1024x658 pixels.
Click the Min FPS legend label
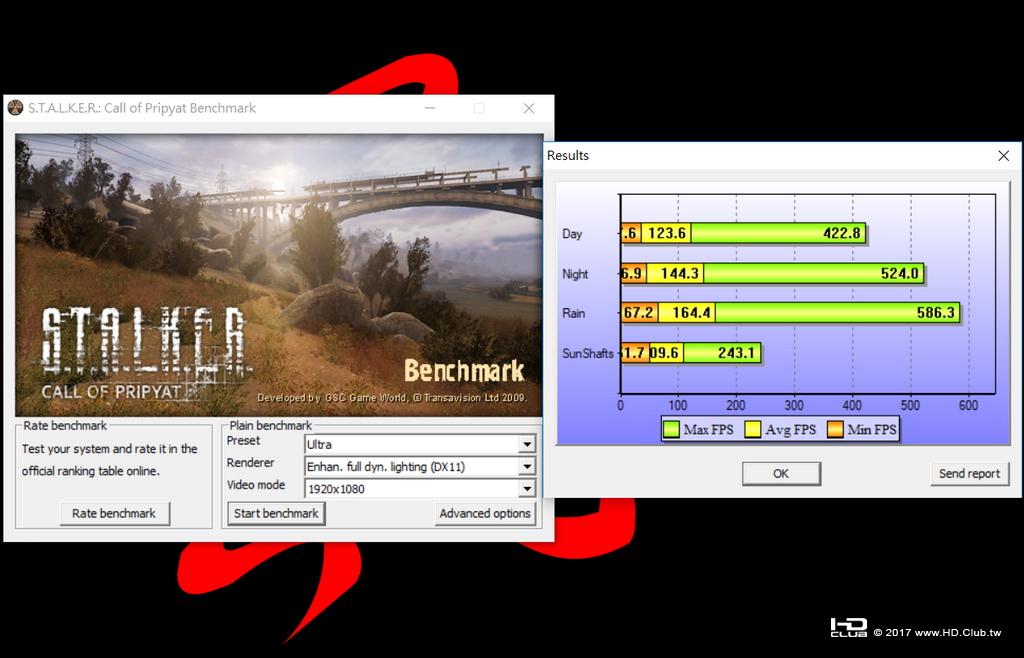872,430
